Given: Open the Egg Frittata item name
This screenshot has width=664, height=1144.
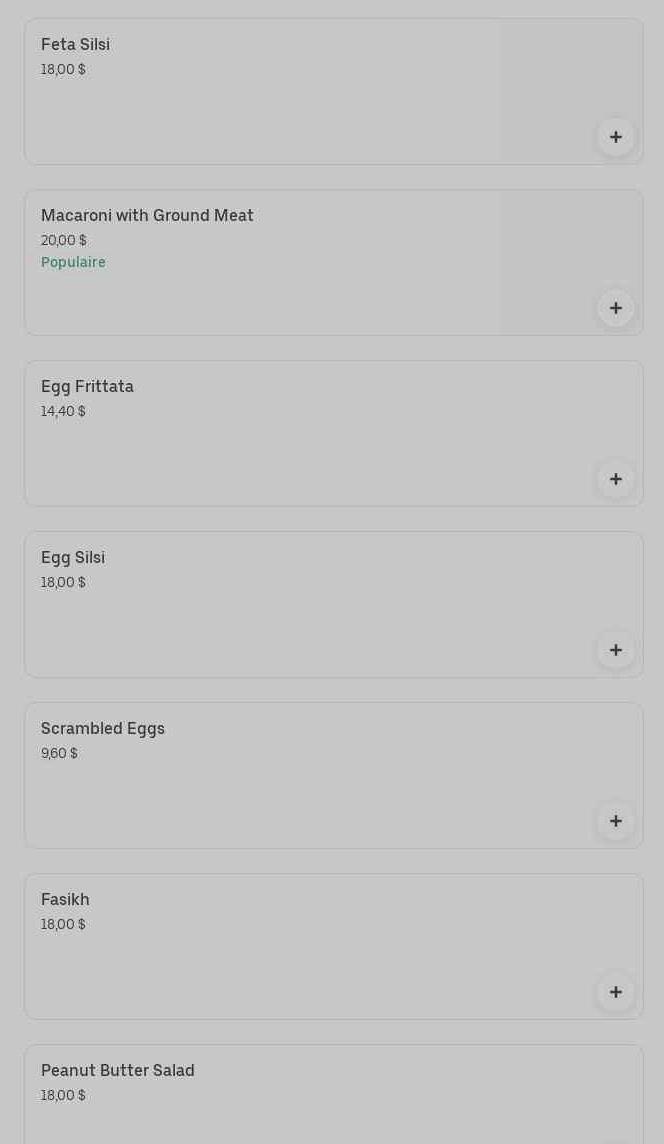Looking at the screenshot, I should 87,386.
